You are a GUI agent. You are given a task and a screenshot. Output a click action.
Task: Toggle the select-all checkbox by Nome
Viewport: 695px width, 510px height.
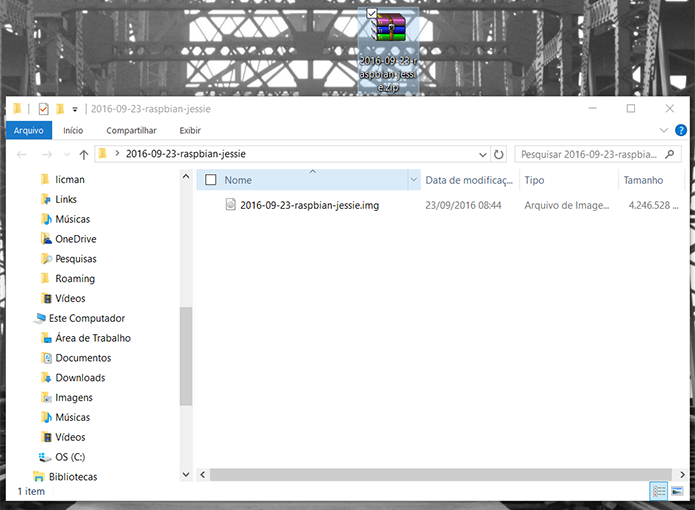point(211,180)
